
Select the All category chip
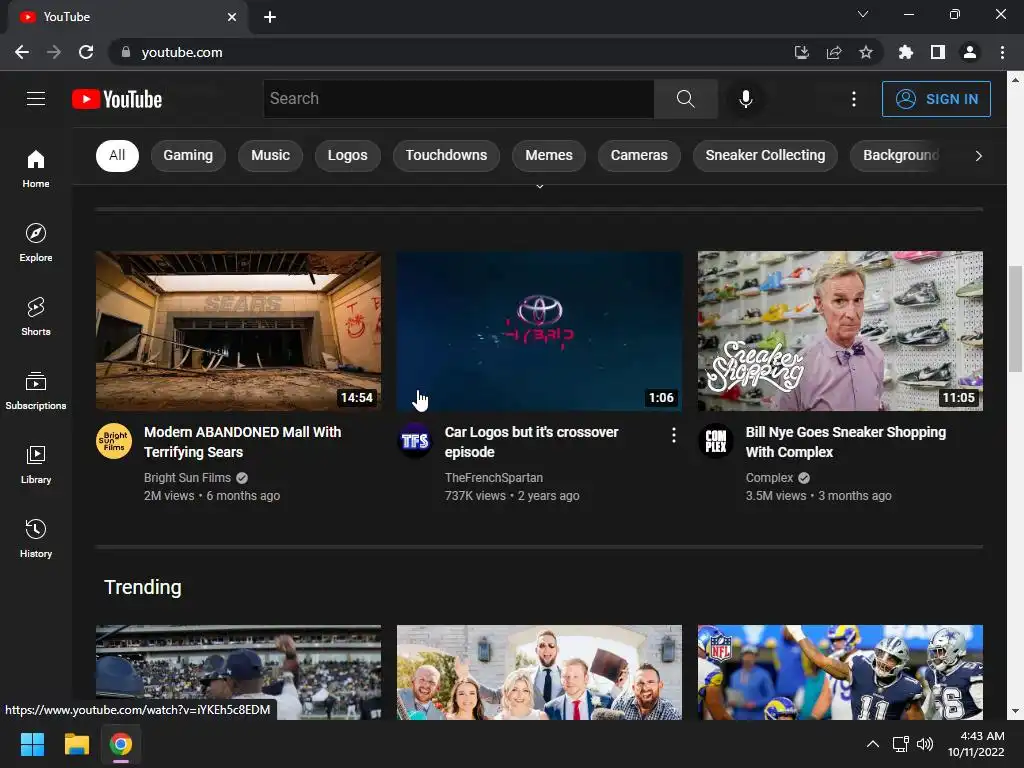(x=118, y=155)
